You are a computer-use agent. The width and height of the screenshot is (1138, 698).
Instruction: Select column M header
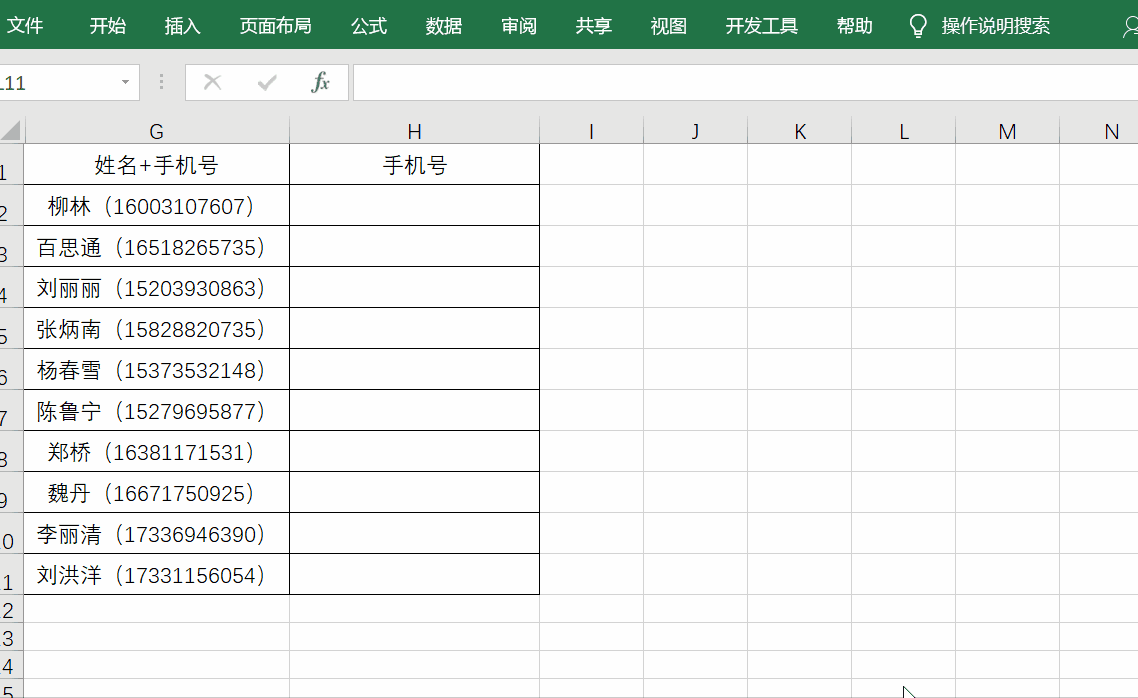(x=1007, y=131)
